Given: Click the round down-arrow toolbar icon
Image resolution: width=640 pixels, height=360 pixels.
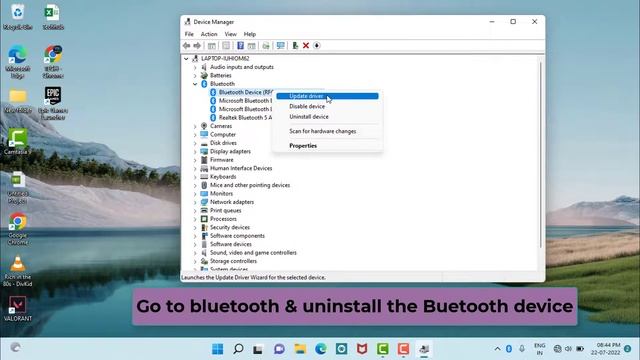Looking at the screenshot, I should point(317,46).
